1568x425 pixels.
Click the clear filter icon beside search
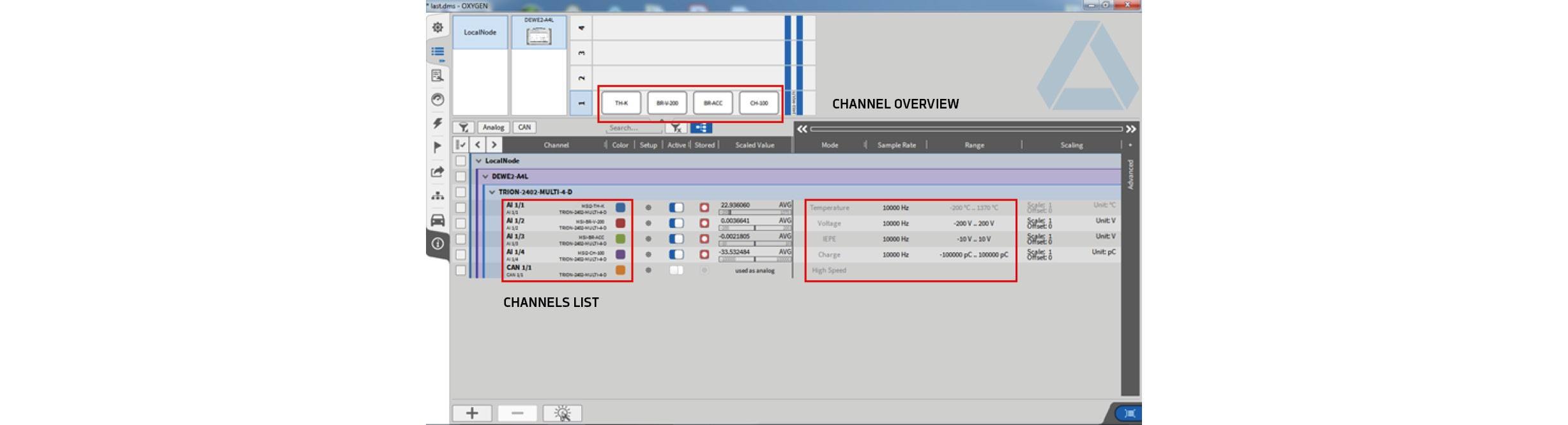point(676,128)
